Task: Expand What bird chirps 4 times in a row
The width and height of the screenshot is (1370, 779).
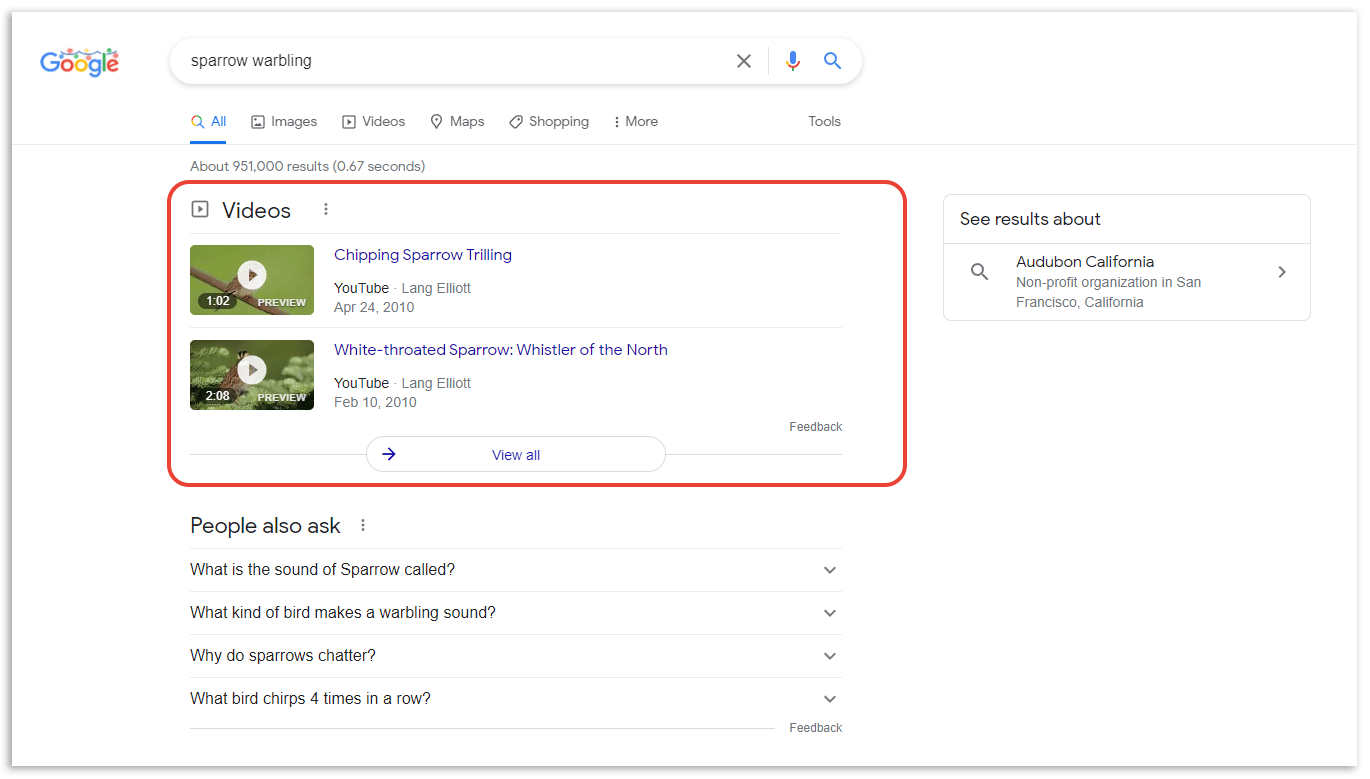Action: tap(516, 699)
